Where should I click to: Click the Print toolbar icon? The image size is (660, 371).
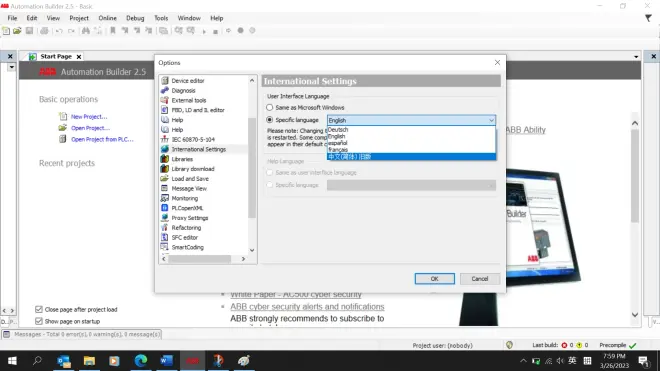(44, 31)
